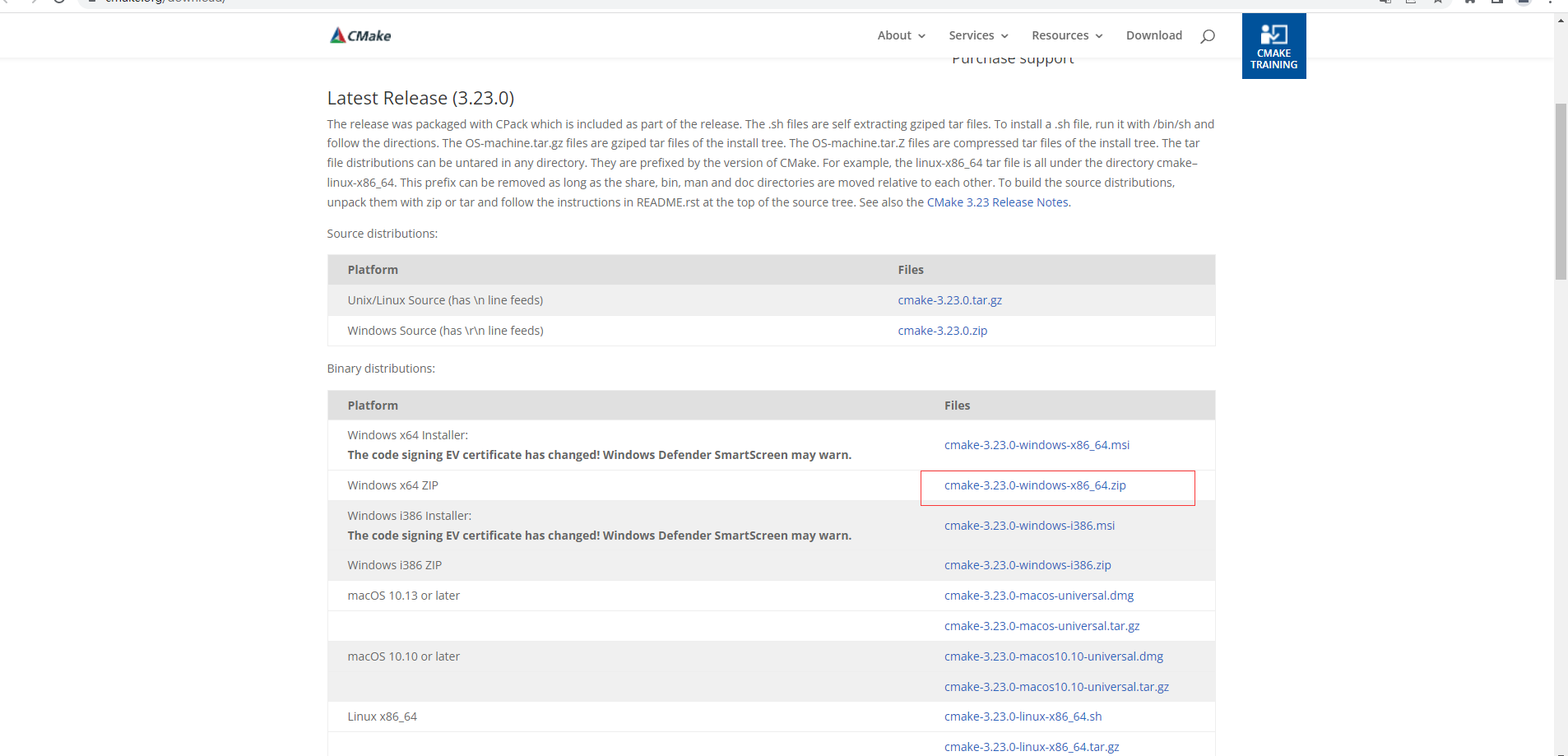This screenshot has width=1568, height=756.
Task: Click the 'Windows i386 Installer:' label
Action: point(409,516)
